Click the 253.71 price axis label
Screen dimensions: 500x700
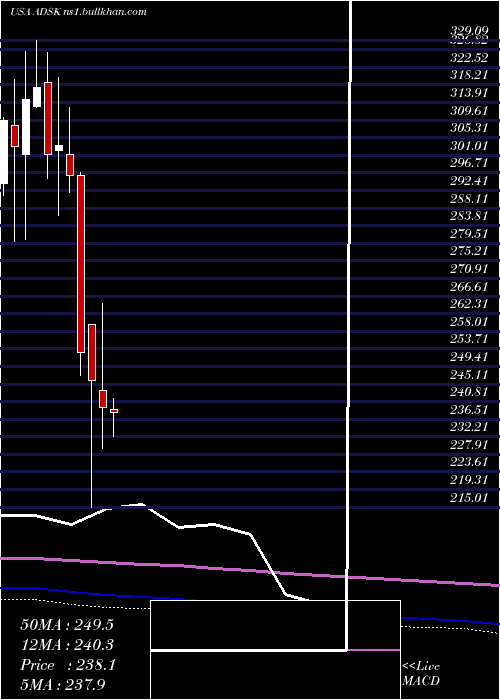[x=469, y=339]
